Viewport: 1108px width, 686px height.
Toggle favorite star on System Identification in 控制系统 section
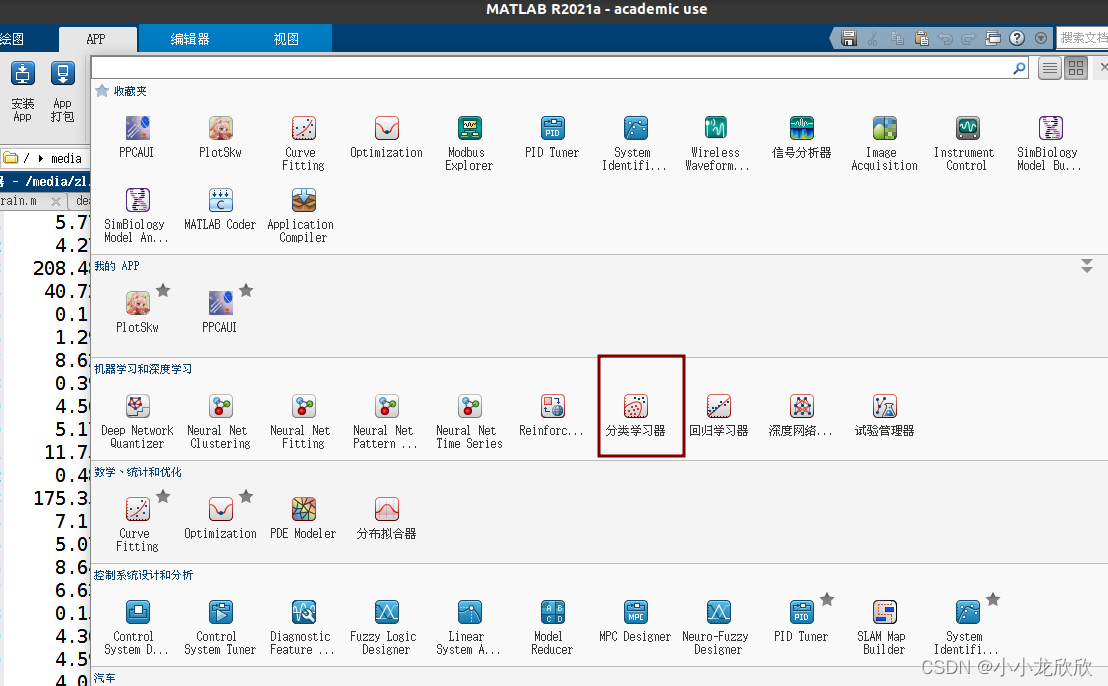point(993,600)
